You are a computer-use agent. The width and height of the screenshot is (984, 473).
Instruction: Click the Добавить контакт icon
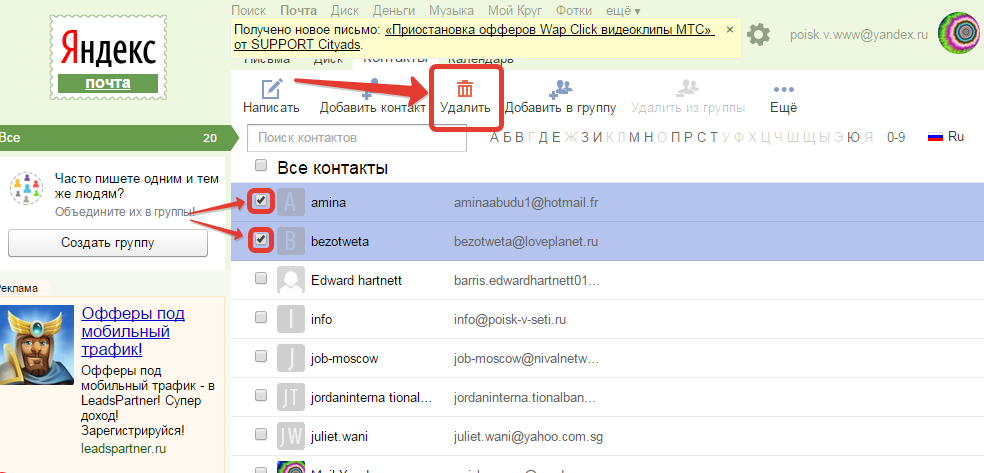pos(372,89)
